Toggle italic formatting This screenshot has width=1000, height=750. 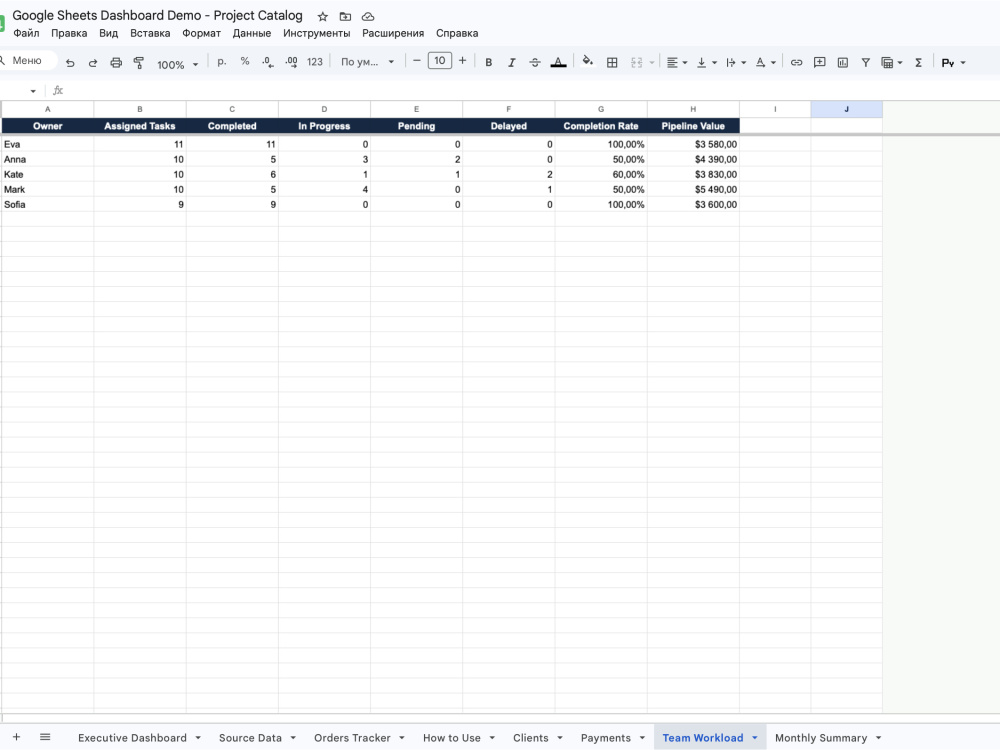(x=511, y=62)
